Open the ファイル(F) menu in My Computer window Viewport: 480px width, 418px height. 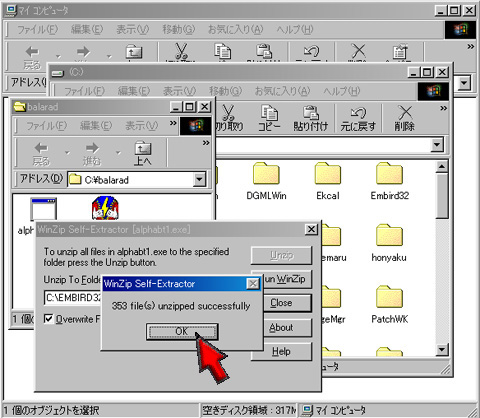(37, 30)
